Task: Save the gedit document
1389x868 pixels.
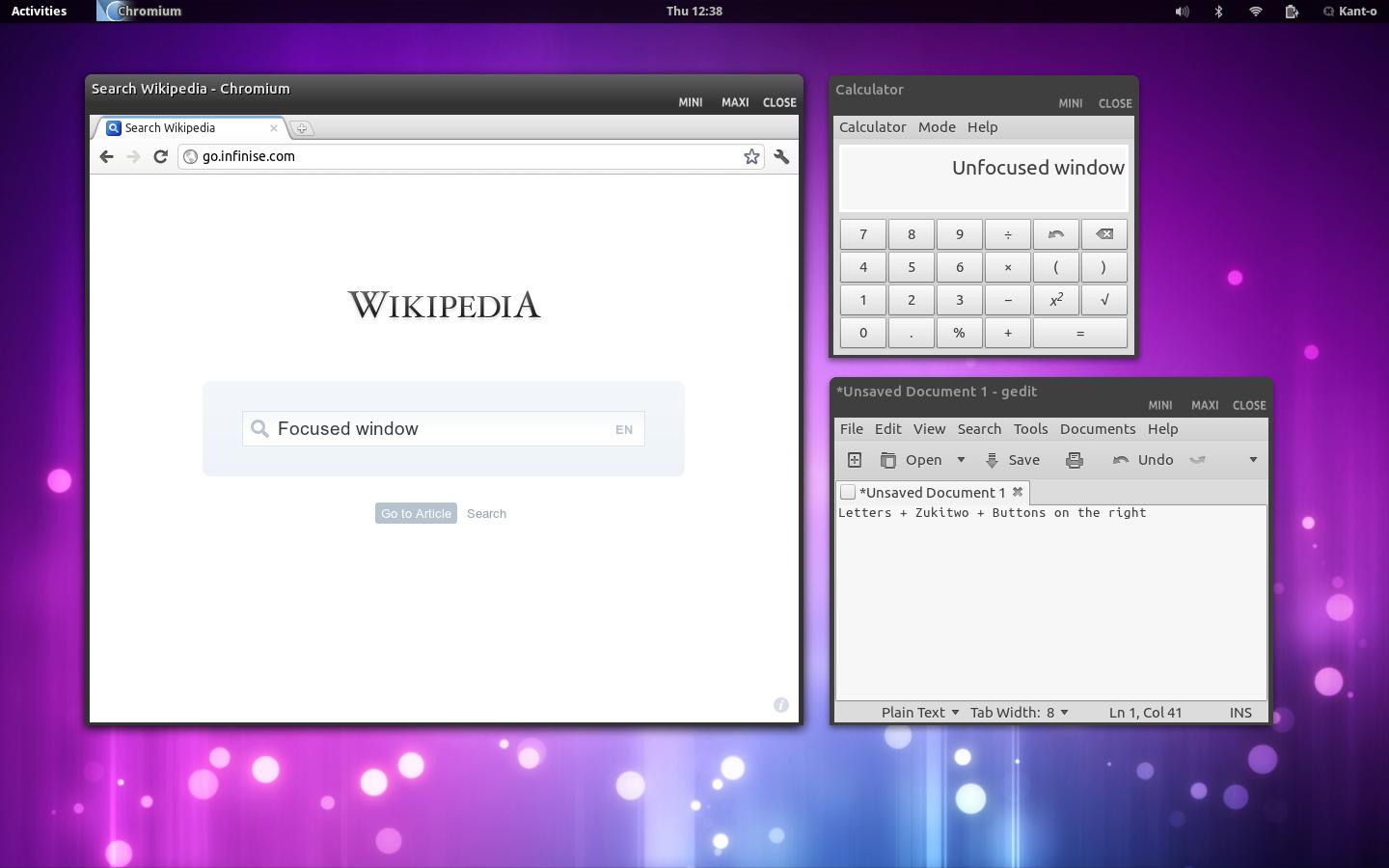Action: coord(1012,460)
